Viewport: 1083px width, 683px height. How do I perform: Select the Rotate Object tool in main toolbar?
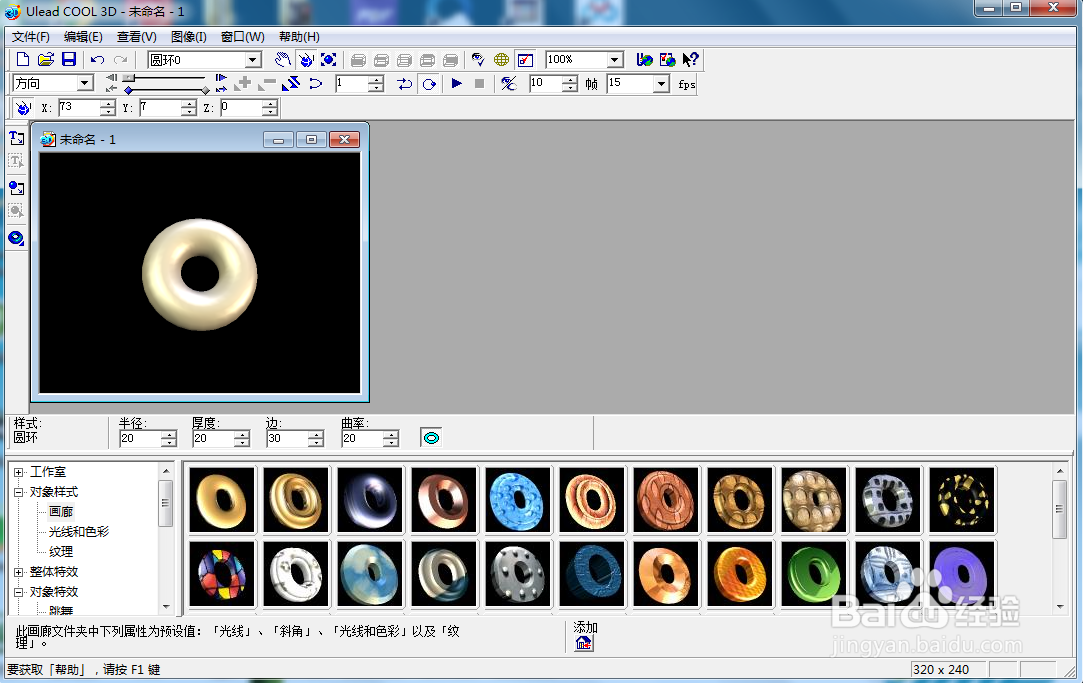pos(305,60)
